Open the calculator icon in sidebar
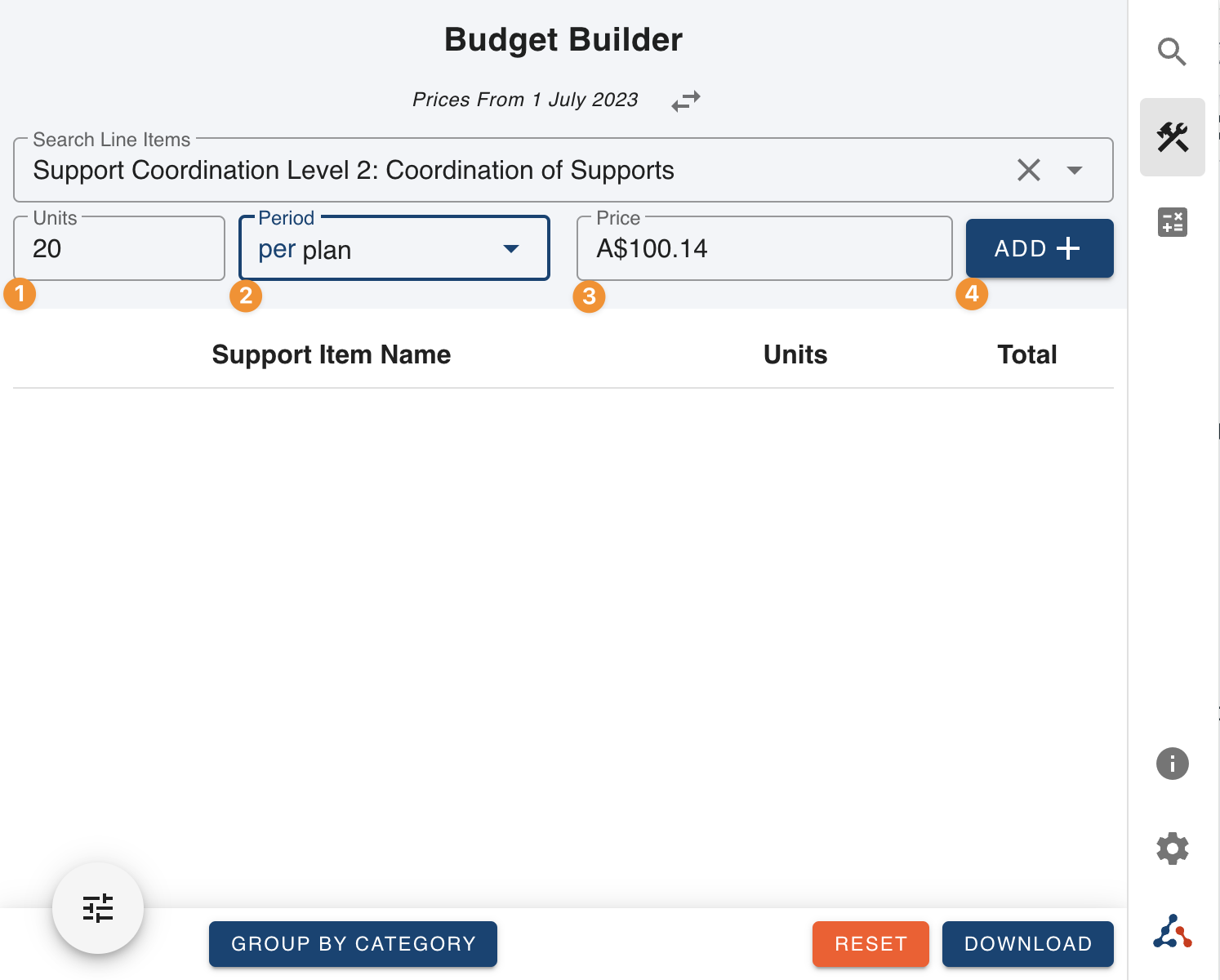Viewport: 1220px width, 980px height. coord(1172,222)
